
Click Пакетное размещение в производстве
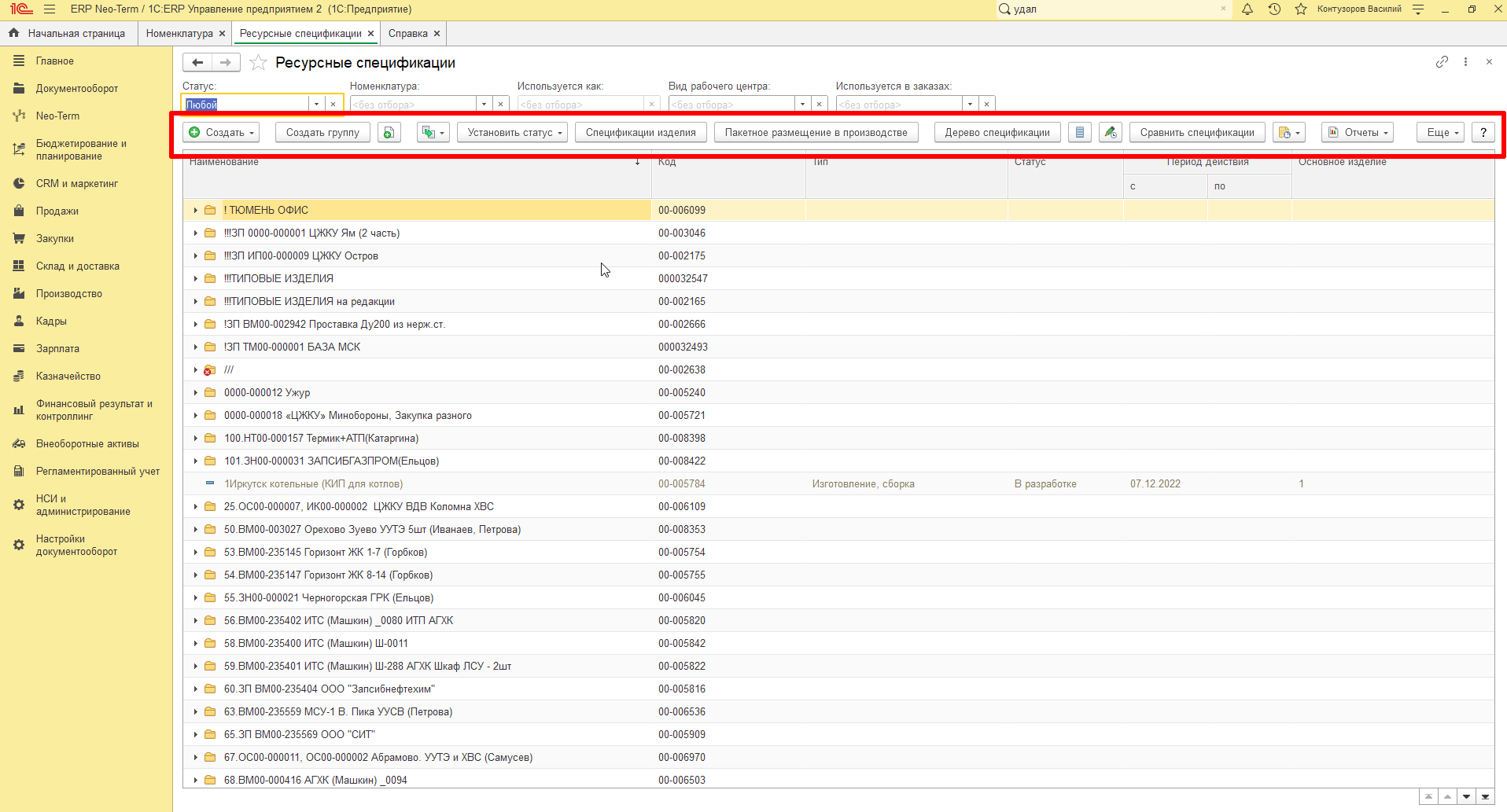pos(816,133)
